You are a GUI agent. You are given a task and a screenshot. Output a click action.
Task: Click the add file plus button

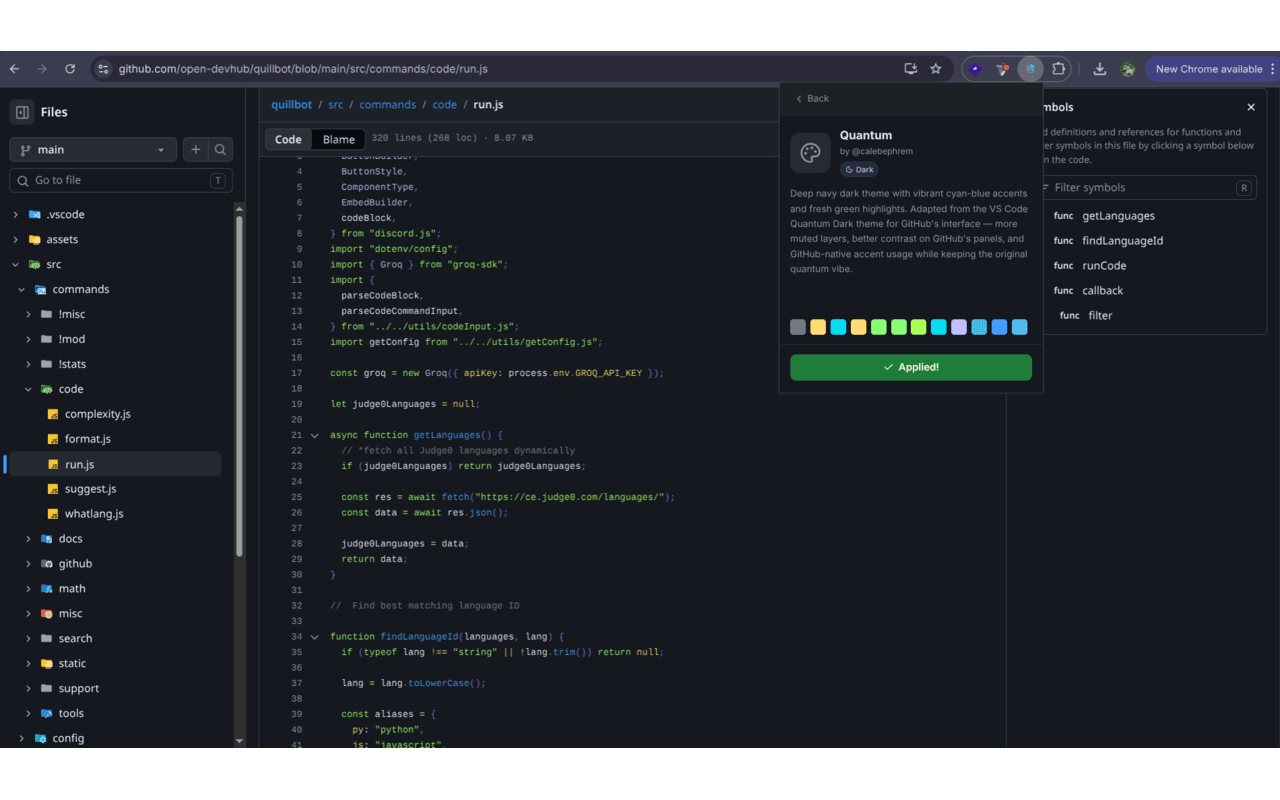click(196, 150)
